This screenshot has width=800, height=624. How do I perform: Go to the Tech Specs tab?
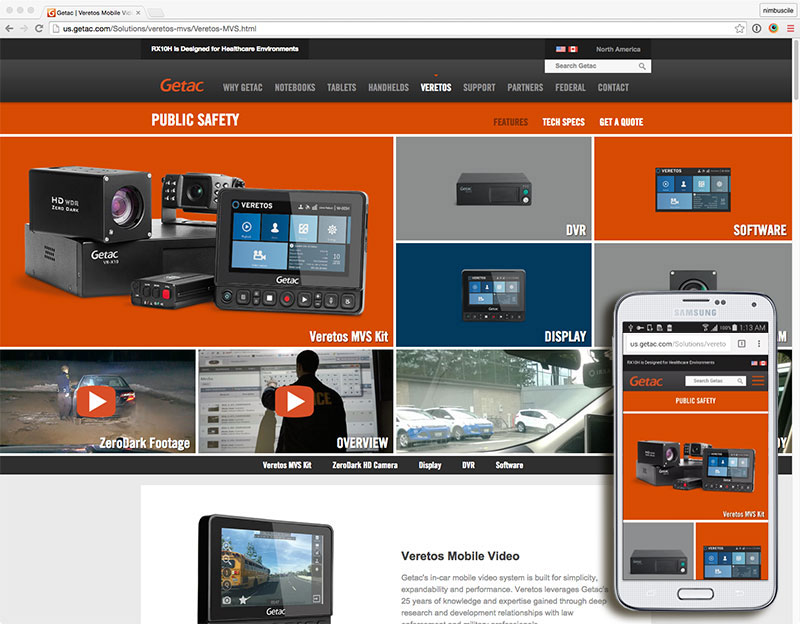click(x=563, y=122)
